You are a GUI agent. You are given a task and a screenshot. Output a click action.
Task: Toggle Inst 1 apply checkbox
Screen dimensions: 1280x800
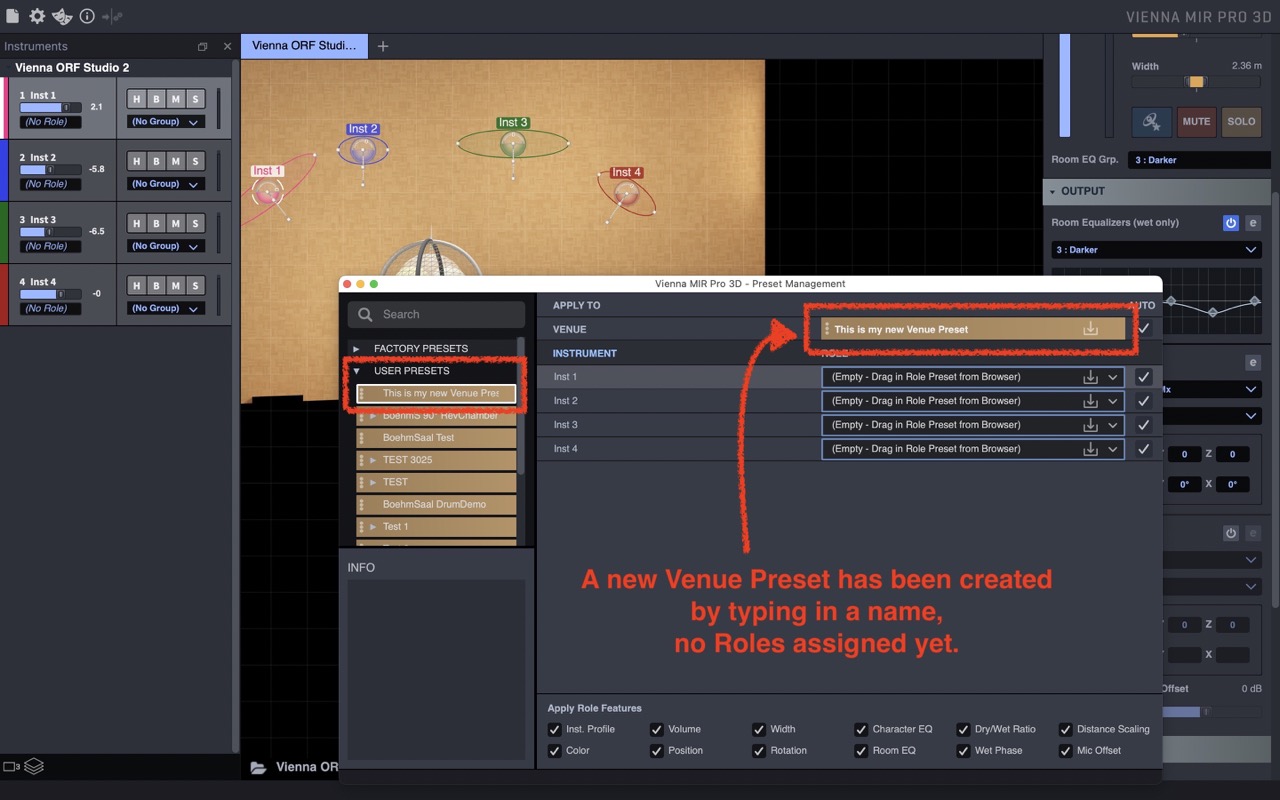point(1144,377)
